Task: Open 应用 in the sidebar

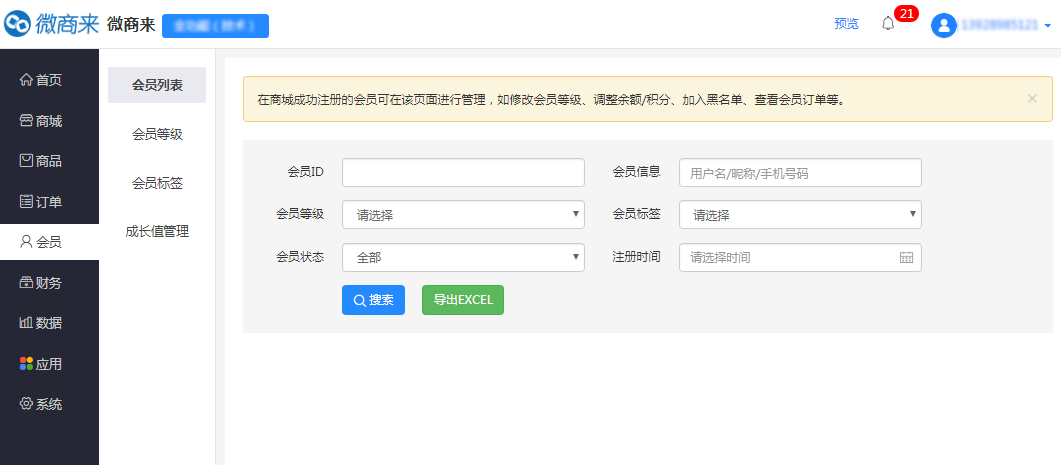Action: point(41,364)
